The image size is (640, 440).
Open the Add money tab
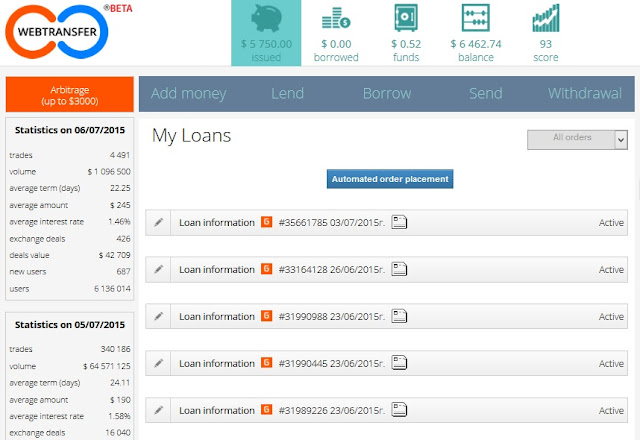coord(189,94)
